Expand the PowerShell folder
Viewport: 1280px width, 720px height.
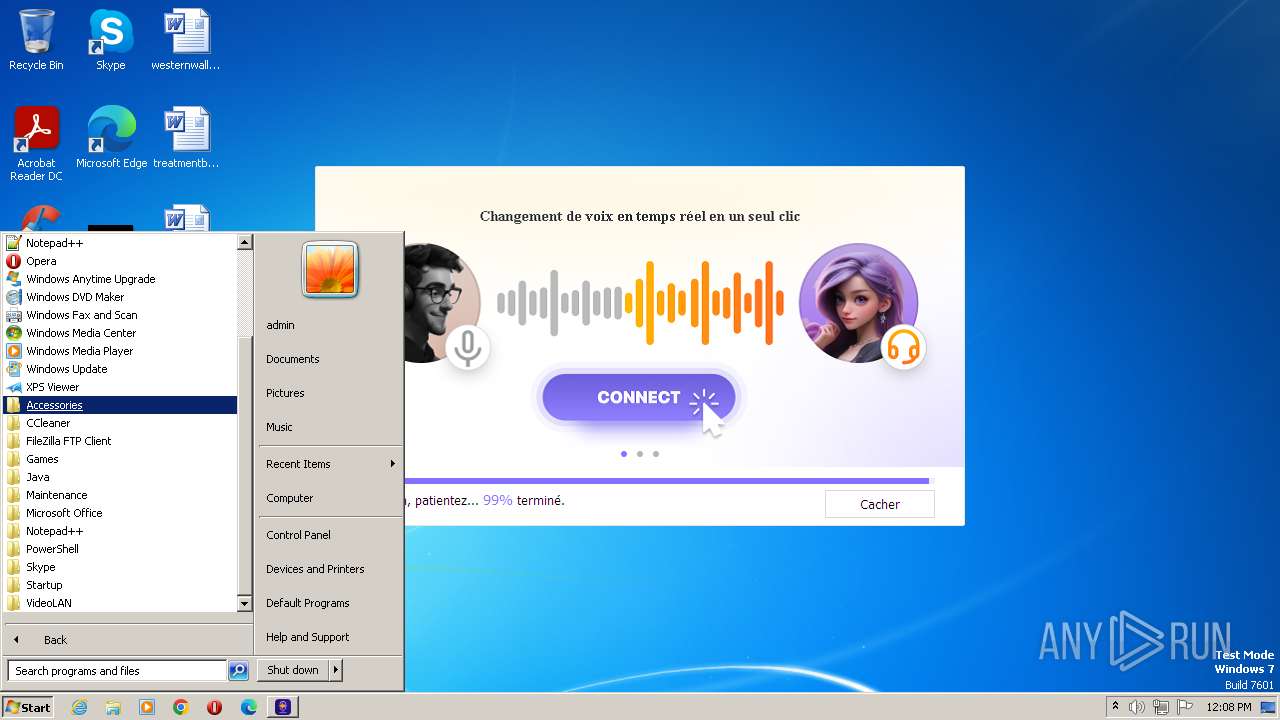[120, 549]
